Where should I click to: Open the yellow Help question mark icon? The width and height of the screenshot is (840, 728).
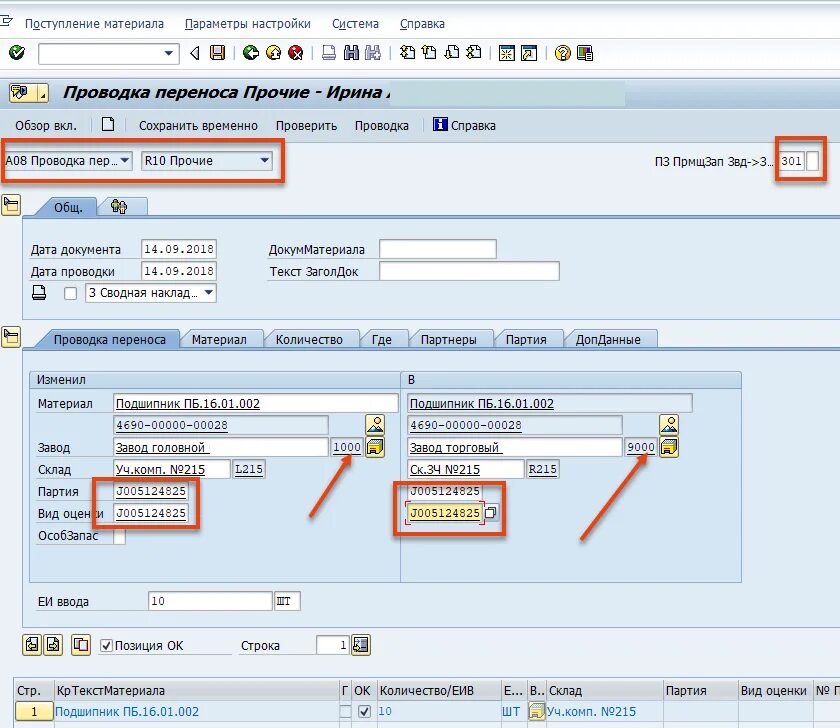coord(563,53)
